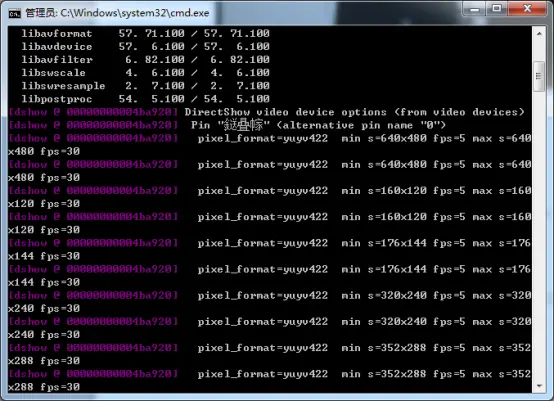
Task: Click the last x288 fps=30 line
Action: coord(44,387)
